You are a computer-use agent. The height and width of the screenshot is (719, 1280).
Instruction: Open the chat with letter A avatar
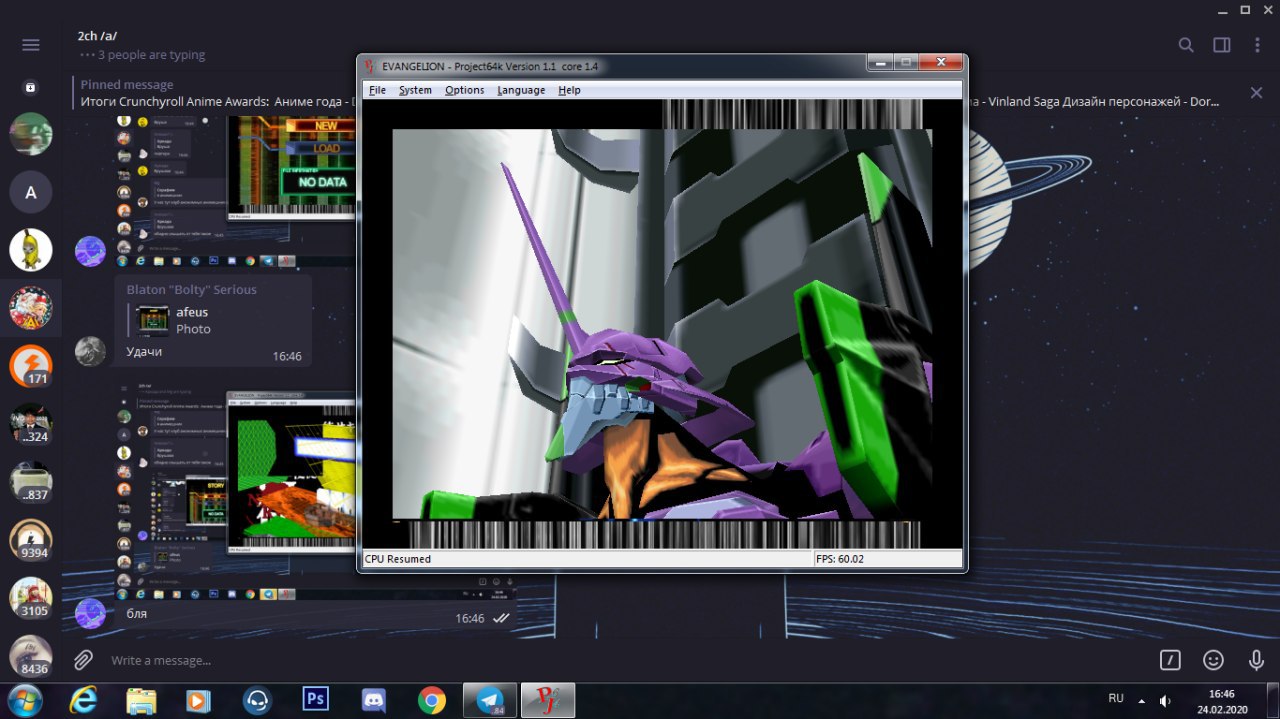point(31,192)
